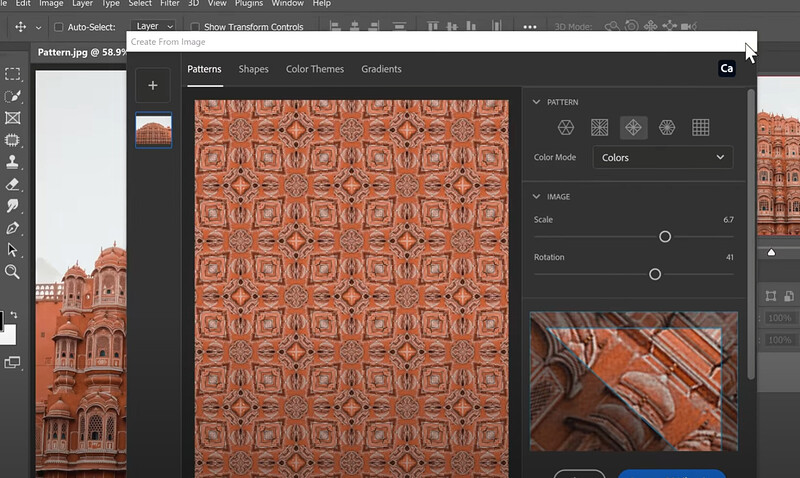The height and width of the screenshot is (478, 800).
Task: Select the Pen tool
Action: click(13, 228)
